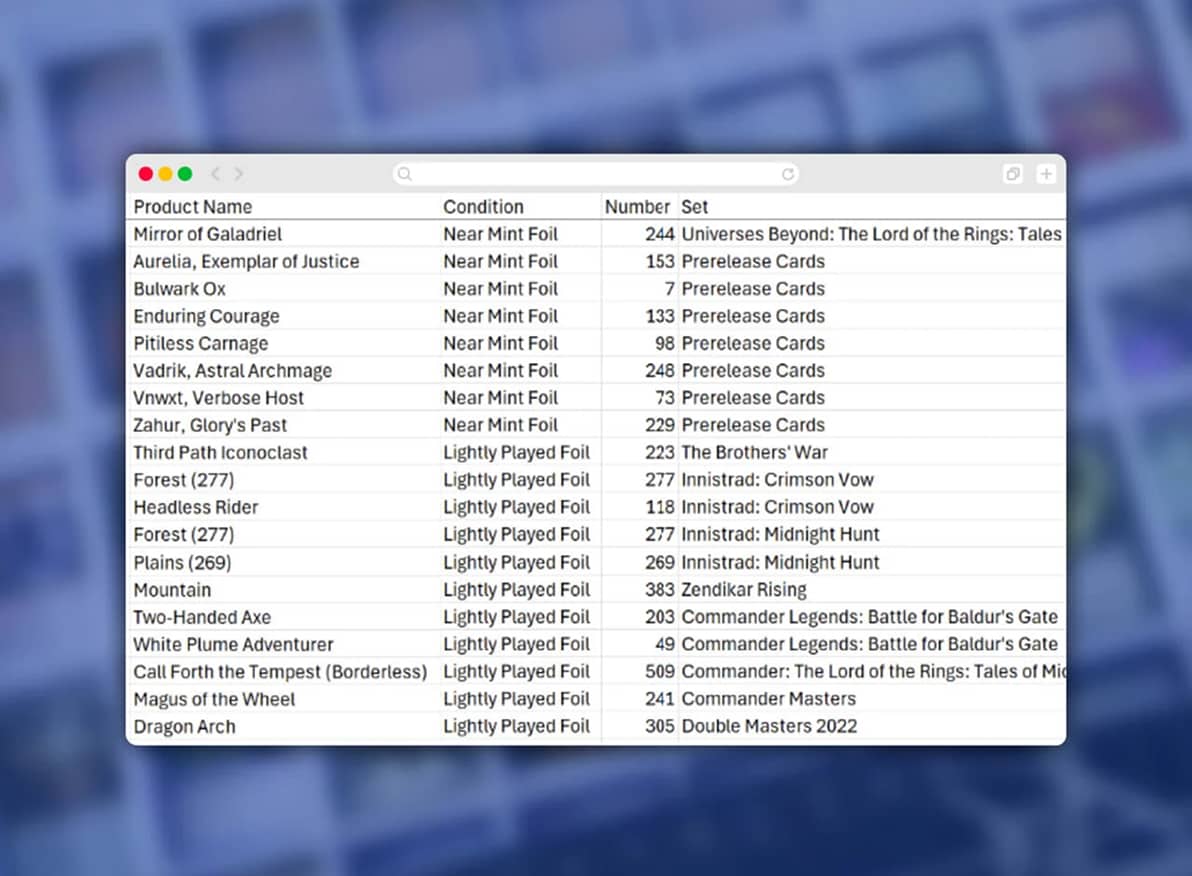Click number 133 in Enduring Courage row
The width and height of the screenshot is (1192, 876).
[660, 316]
